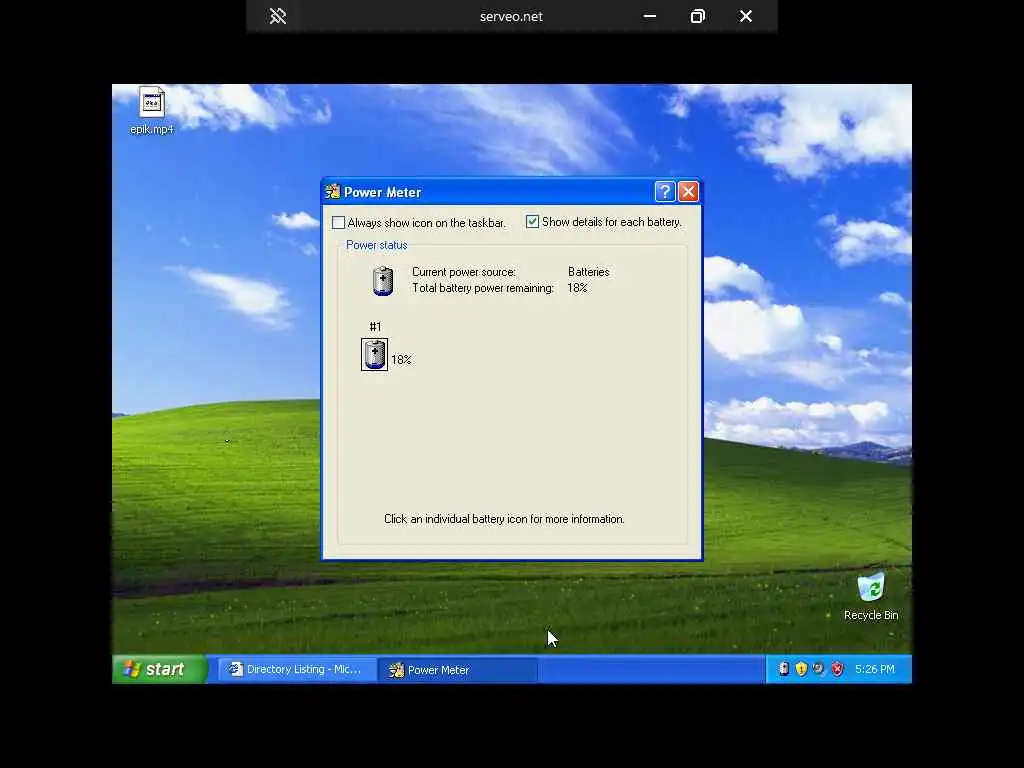Viewport: 1024px width, 768px height.
Task: Click the Power Meter title bar icon
Action: pos(332,191)
